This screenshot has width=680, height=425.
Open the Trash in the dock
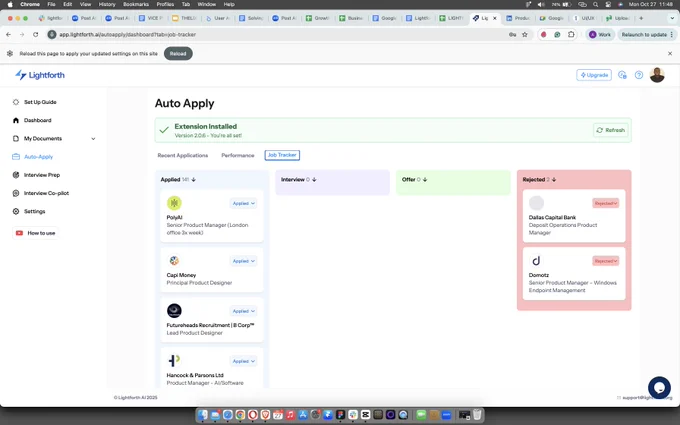click(x=477, y=415)
